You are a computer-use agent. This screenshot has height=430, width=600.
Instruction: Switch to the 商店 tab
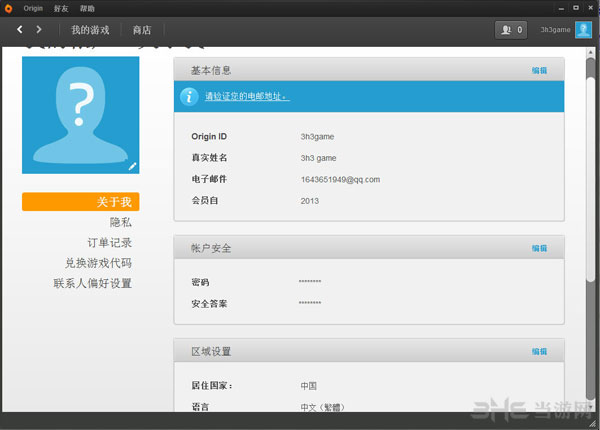point(143,30)
